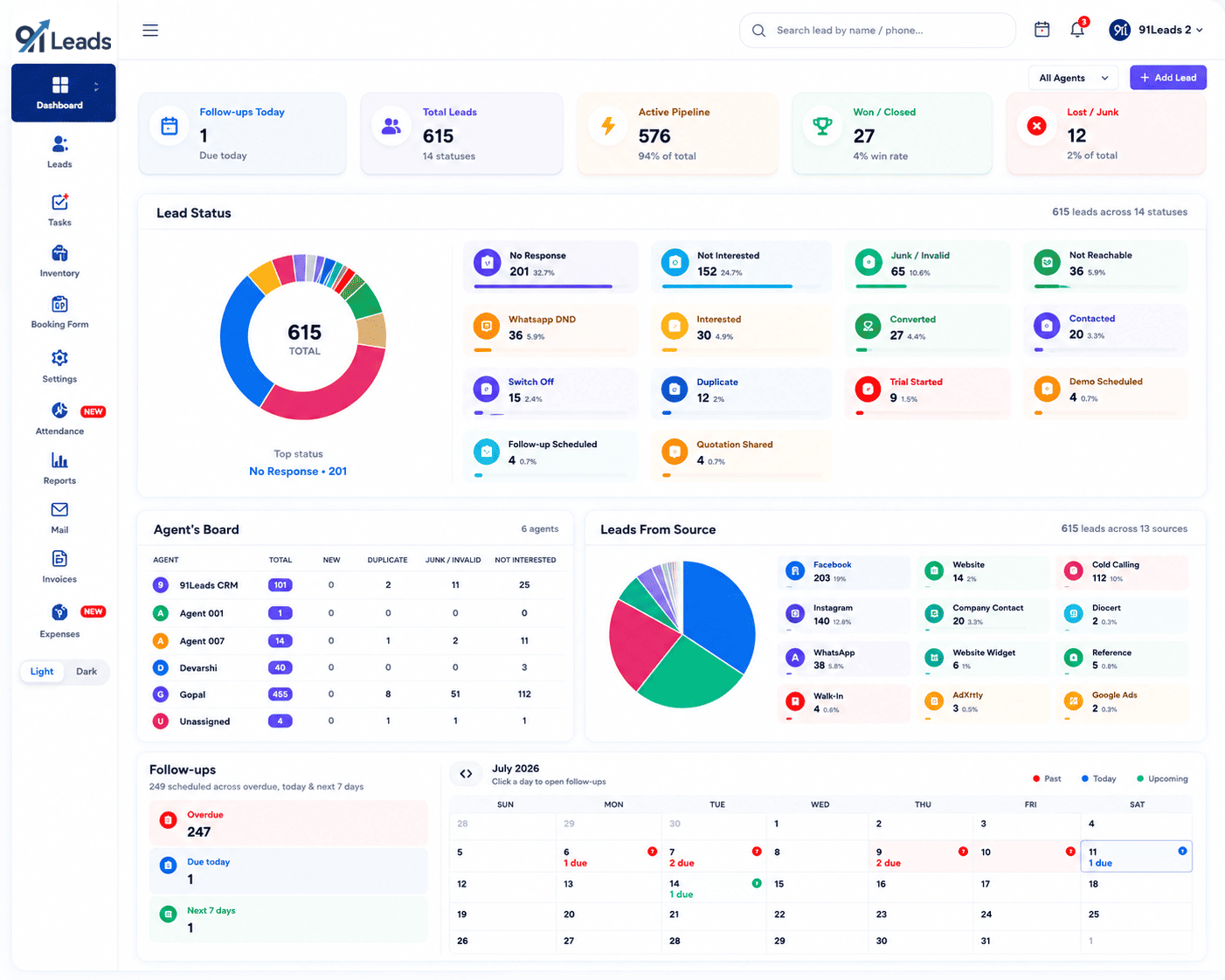Click the green segment of Leads From Source pie
Screen dimensions: 1225x980
click(689, 675)
